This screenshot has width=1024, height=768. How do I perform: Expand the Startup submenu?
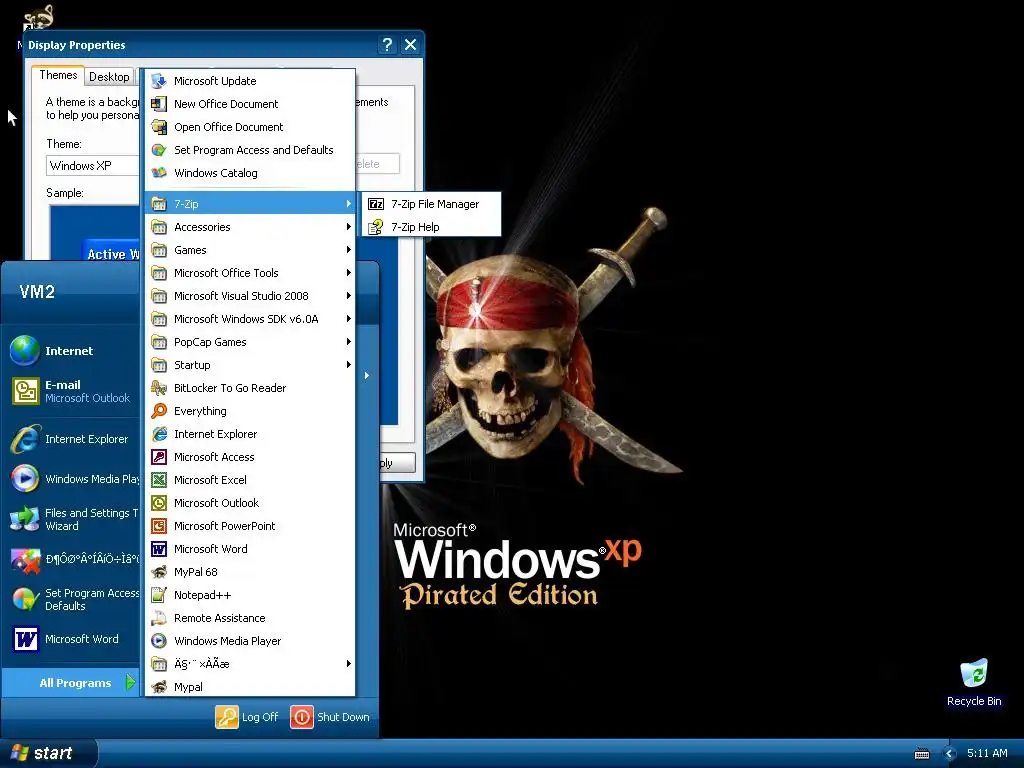[x=250, y=365]
